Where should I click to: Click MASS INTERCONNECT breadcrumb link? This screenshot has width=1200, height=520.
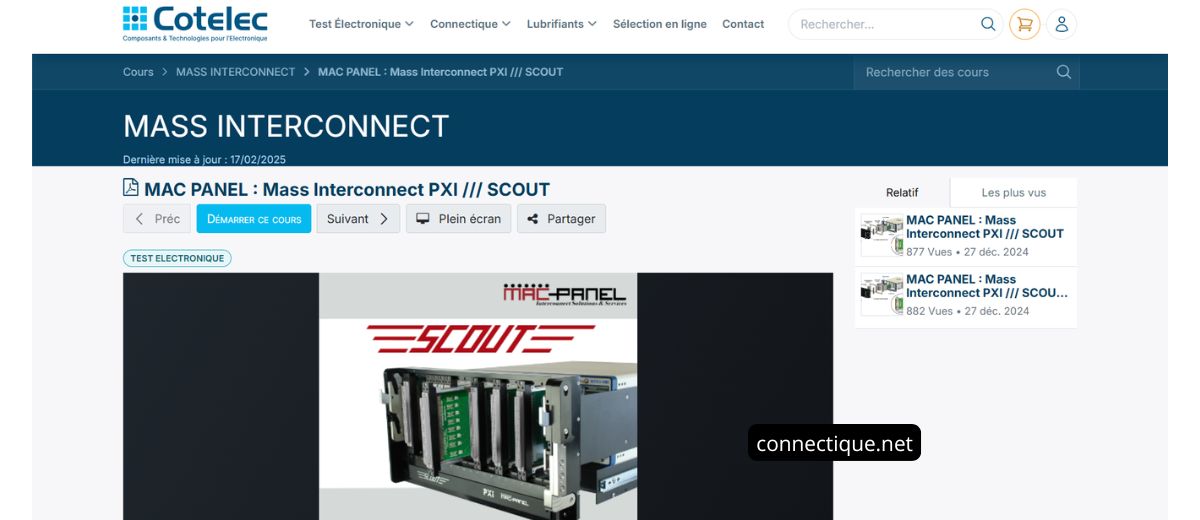click(236, 72)
